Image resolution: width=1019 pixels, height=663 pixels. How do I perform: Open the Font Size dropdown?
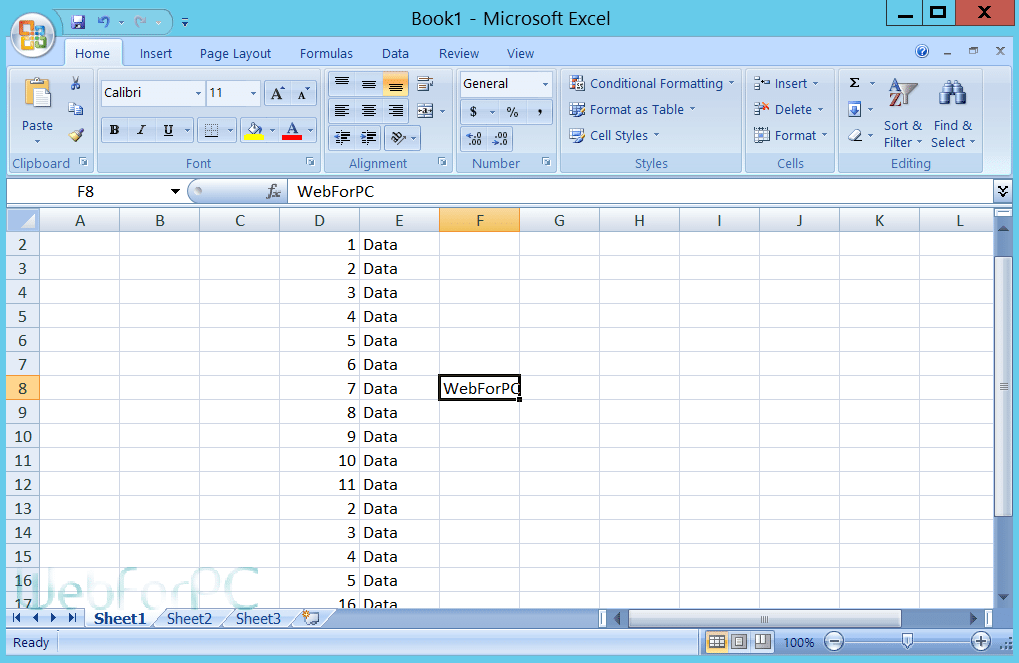pos(252,93)
